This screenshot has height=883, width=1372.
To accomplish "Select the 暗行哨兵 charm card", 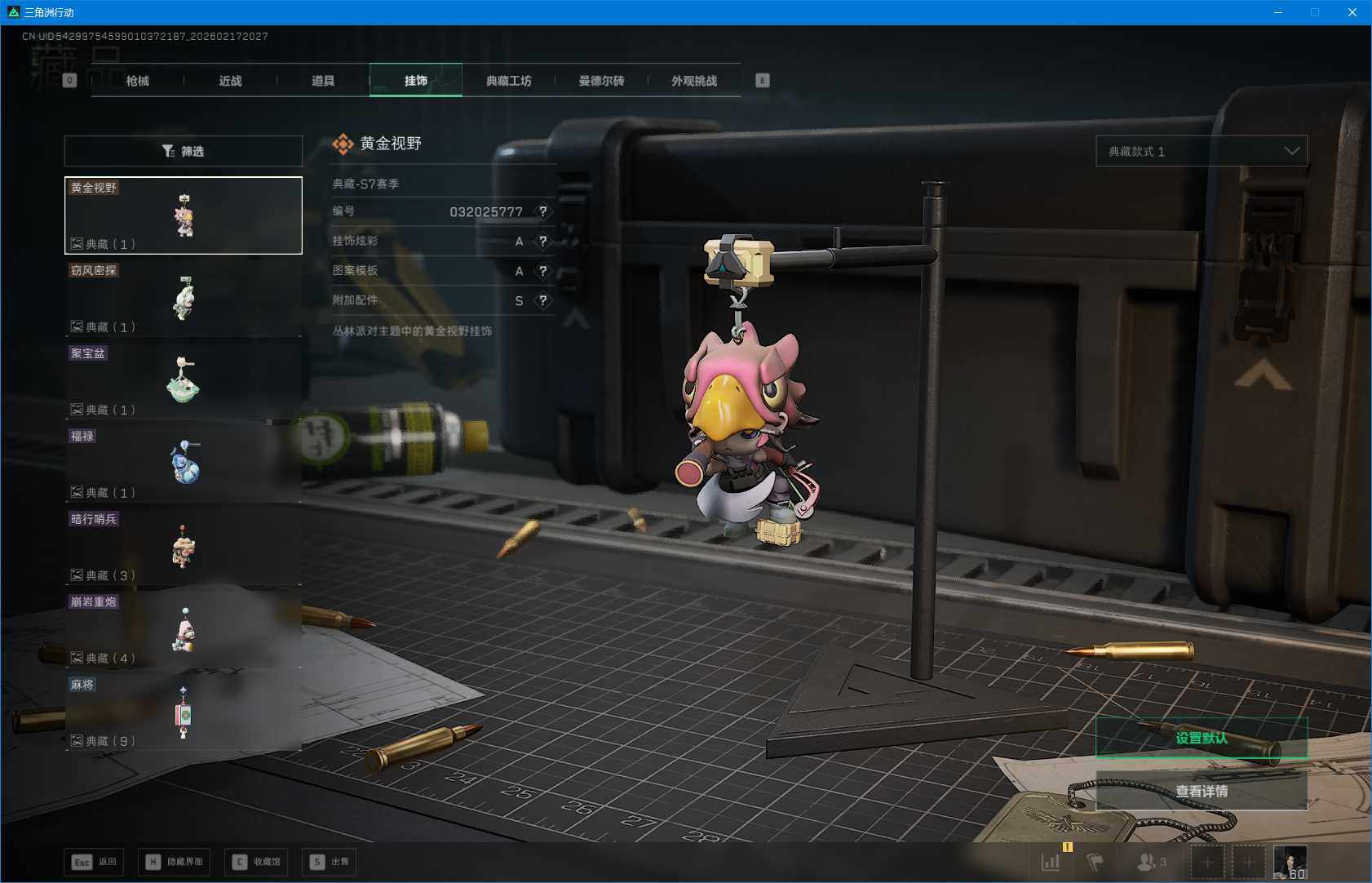I will pos(184,547).
